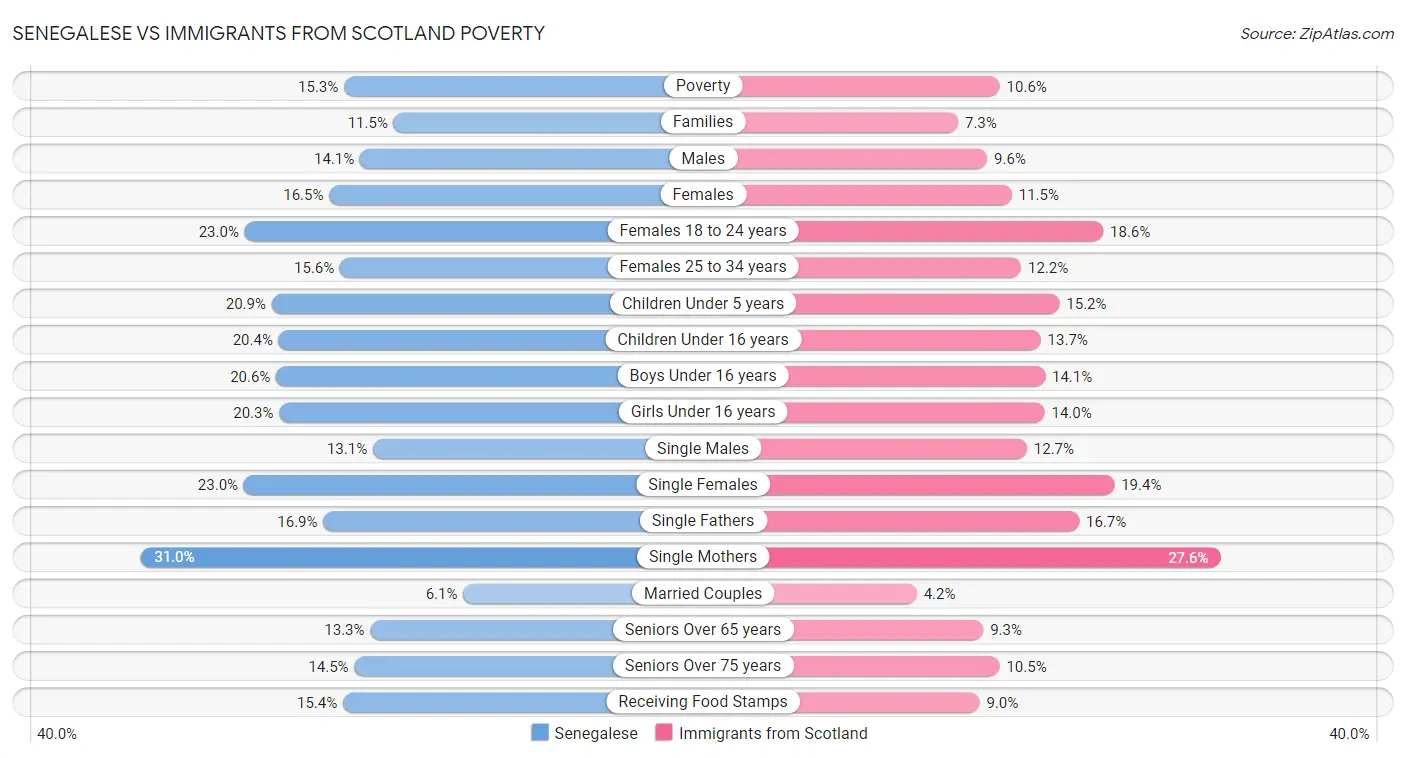Select the Children Under 5 years label

pos(703,303)
